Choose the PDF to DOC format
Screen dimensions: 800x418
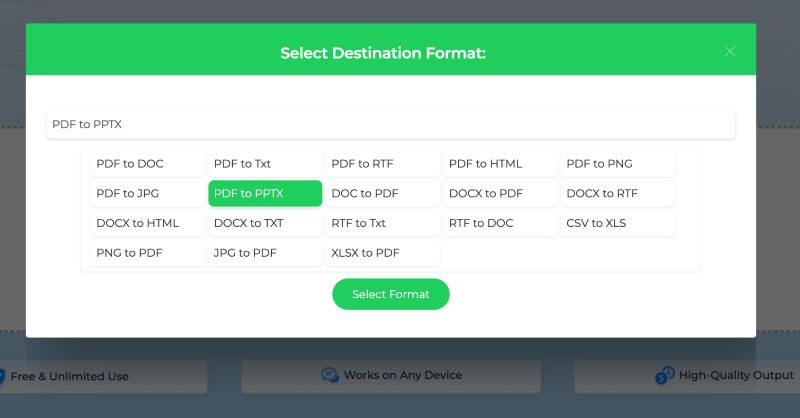pyautogui.click(x=148, y=164)
